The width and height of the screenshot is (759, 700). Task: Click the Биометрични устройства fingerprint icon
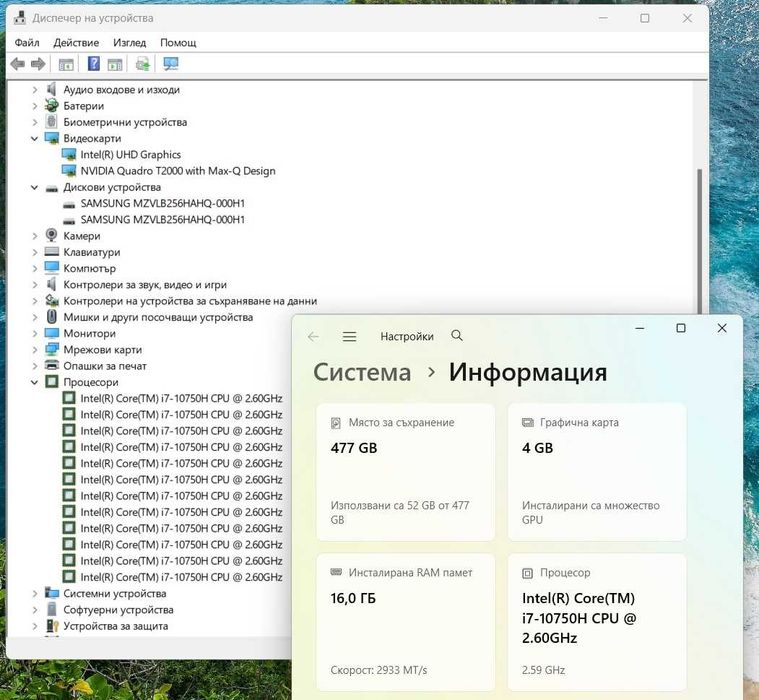pos(51,122)
